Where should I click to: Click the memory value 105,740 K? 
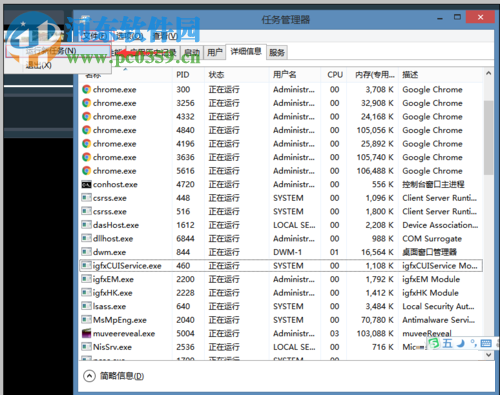coord(375,157)
